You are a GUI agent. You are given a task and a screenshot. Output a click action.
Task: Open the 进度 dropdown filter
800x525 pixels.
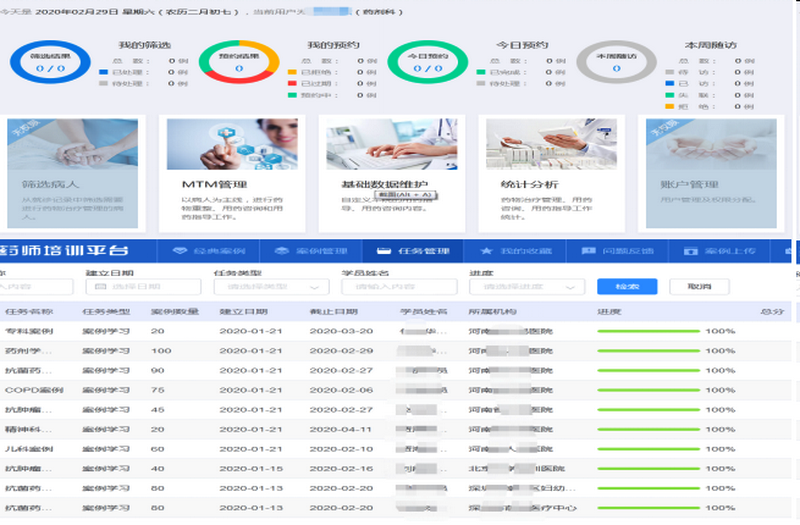pos(526,287)
